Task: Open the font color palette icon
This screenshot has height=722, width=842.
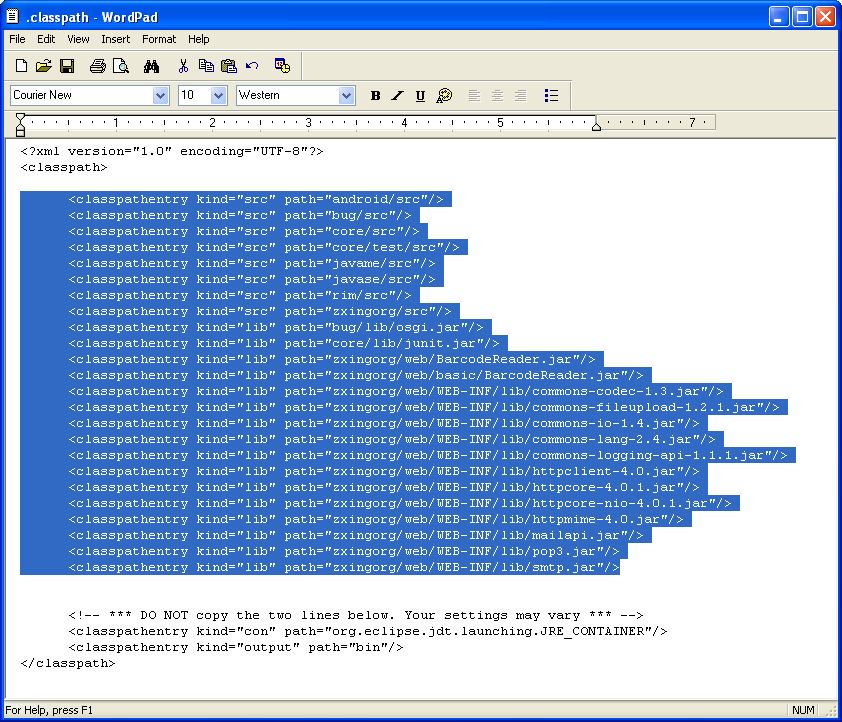Action: pos(444,96)
